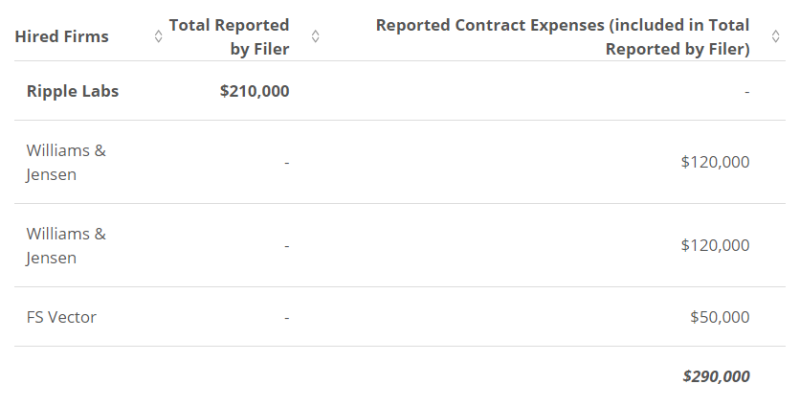Sort by Reported Contract Expenses arrow icon
800x407 pixels.
[776, 36]
